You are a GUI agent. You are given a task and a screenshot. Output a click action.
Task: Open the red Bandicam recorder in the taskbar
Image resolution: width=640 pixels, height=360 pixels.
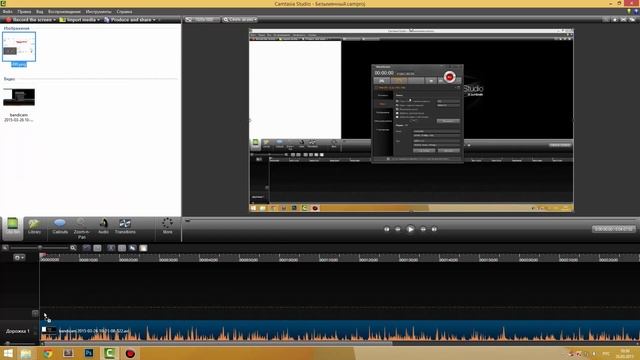pyautogui.click(x=130, y=353)
